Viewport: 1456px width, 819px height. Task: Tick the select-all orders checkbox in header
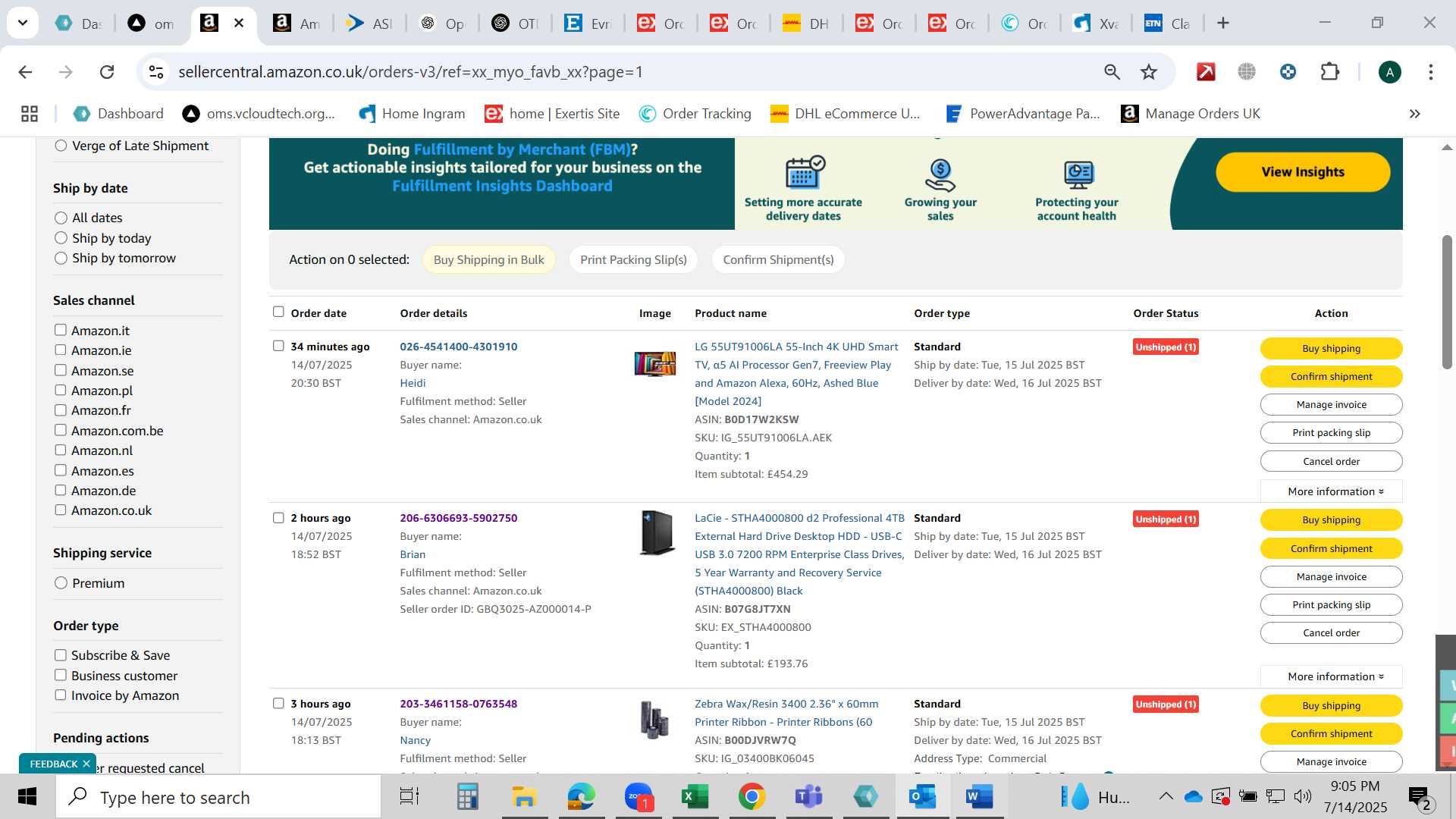click(278, 312)
